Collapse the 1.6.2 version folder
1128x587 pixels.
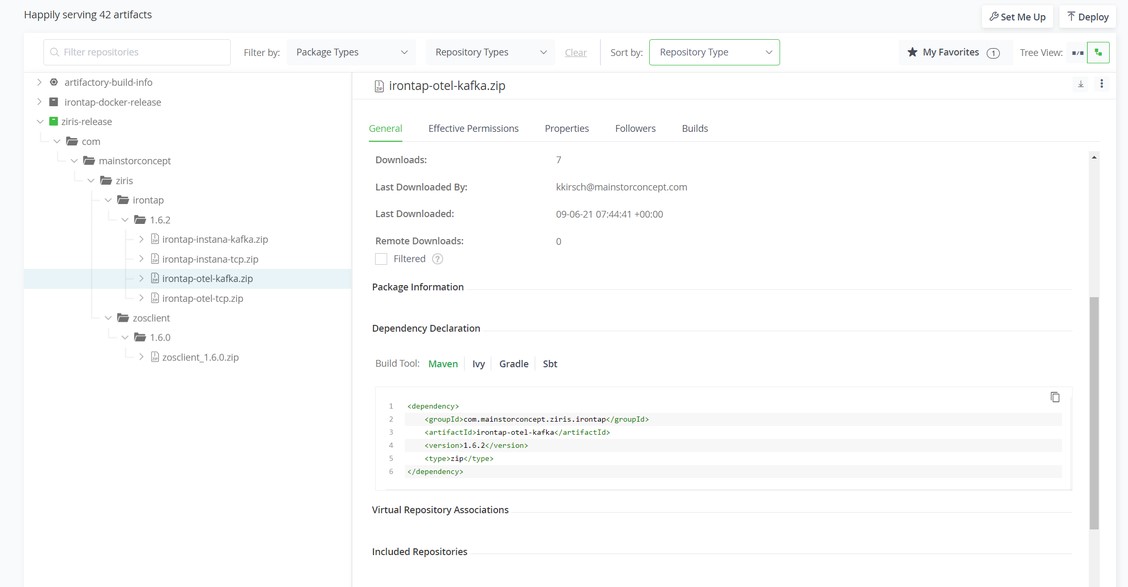click(125, 219)
